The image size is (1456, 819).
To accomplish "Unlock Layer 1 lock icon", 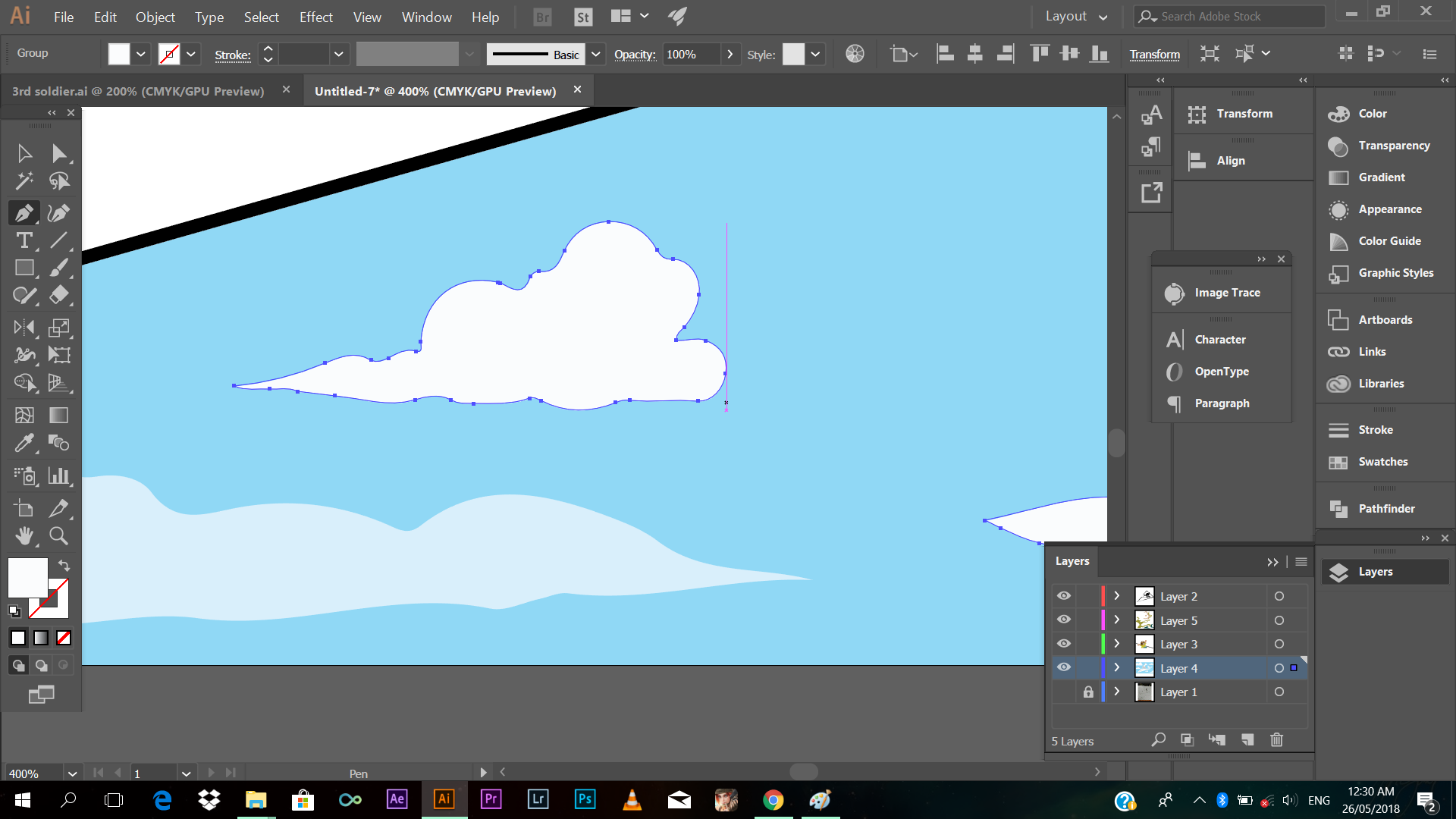I will click(1088, 692).
